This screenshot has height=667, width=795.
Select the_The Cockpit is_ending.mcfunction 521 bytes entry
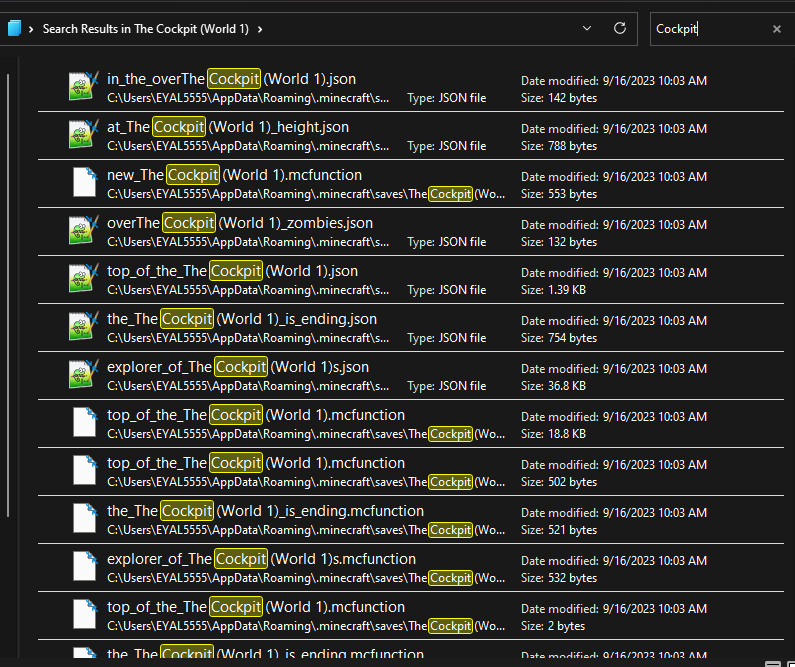pyautogui.click(x=411, y=520)
